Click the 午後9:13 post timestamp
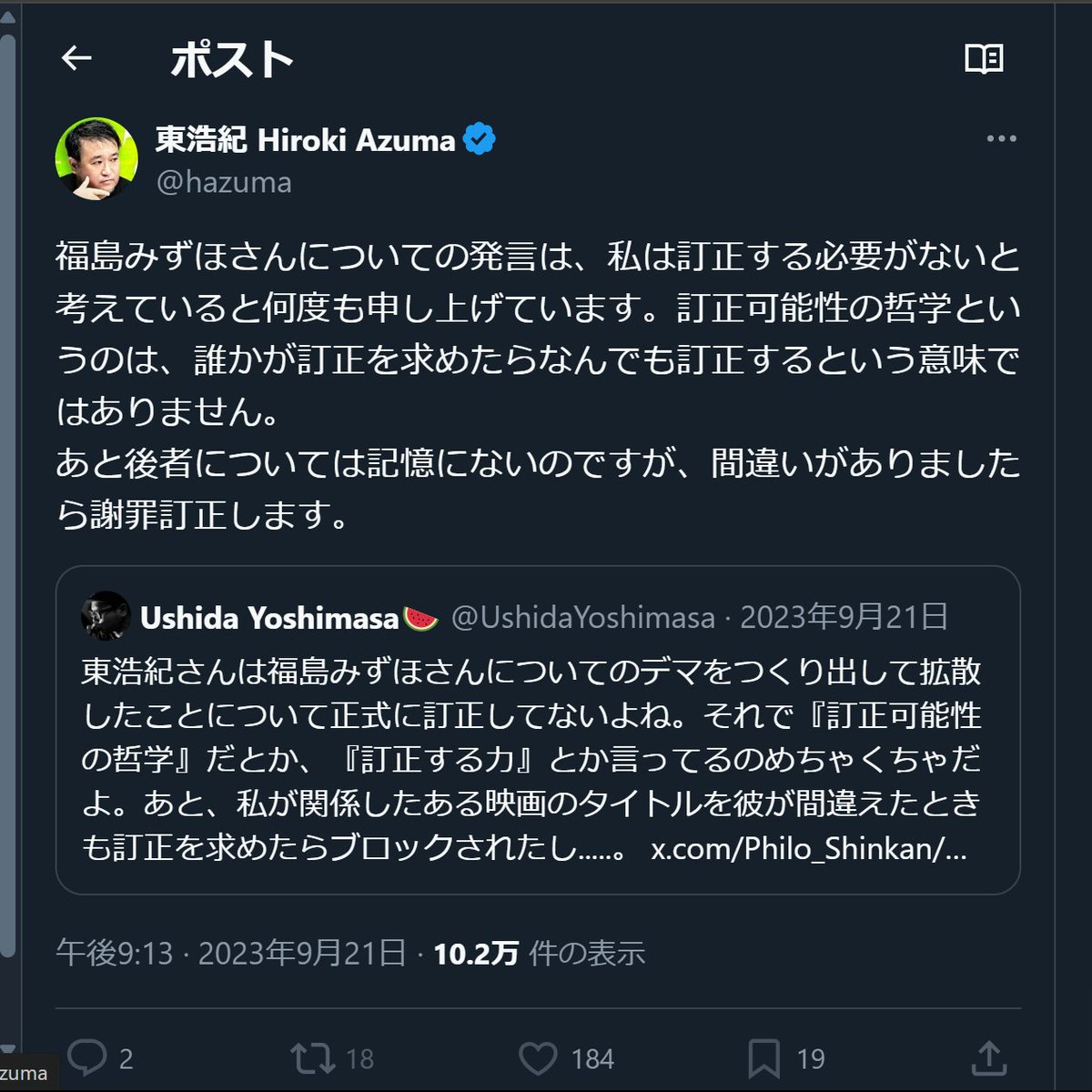The image size is (1092, 1092). pyautogui.click(x=115, y=953)
